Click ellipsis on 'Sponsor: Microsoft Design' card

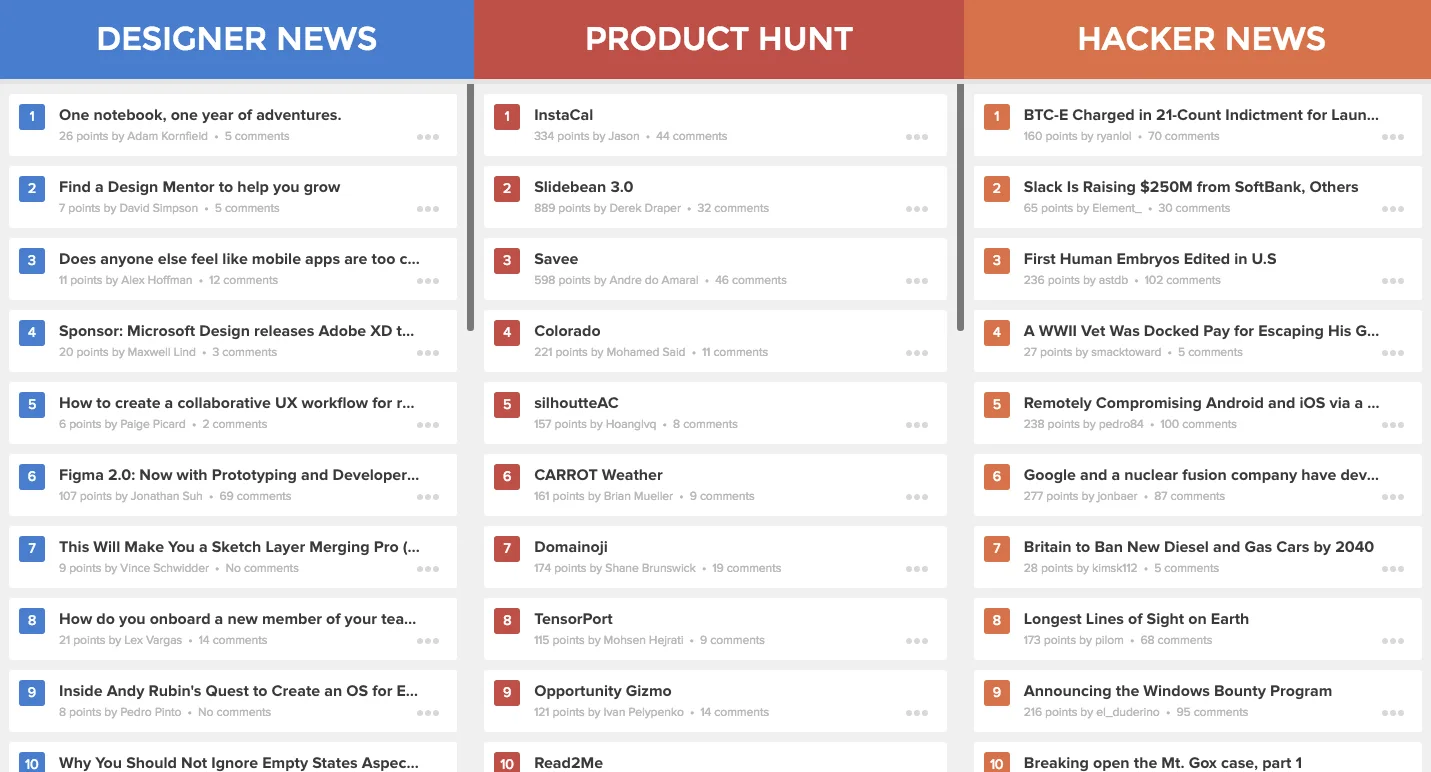point(428,353)
